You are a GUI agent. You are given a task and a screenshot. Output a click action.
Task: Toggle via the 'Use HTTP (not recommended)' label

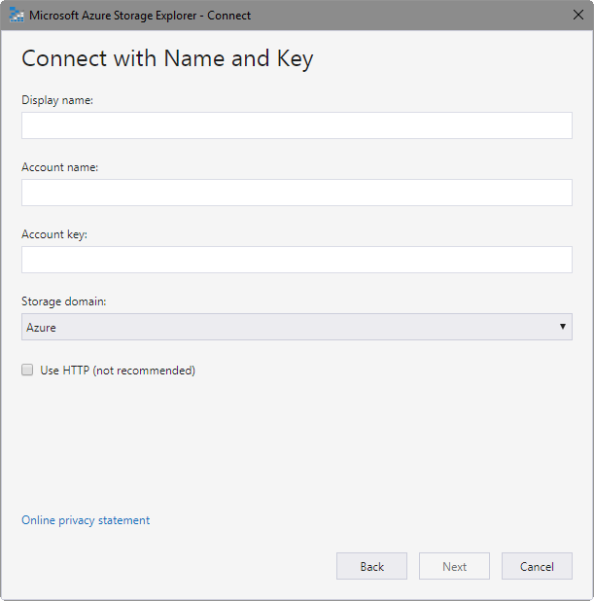pos(118,370)
